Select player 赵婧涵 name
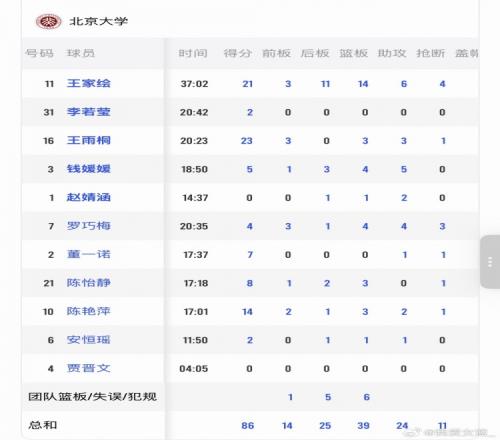 (x=89, y=197)
